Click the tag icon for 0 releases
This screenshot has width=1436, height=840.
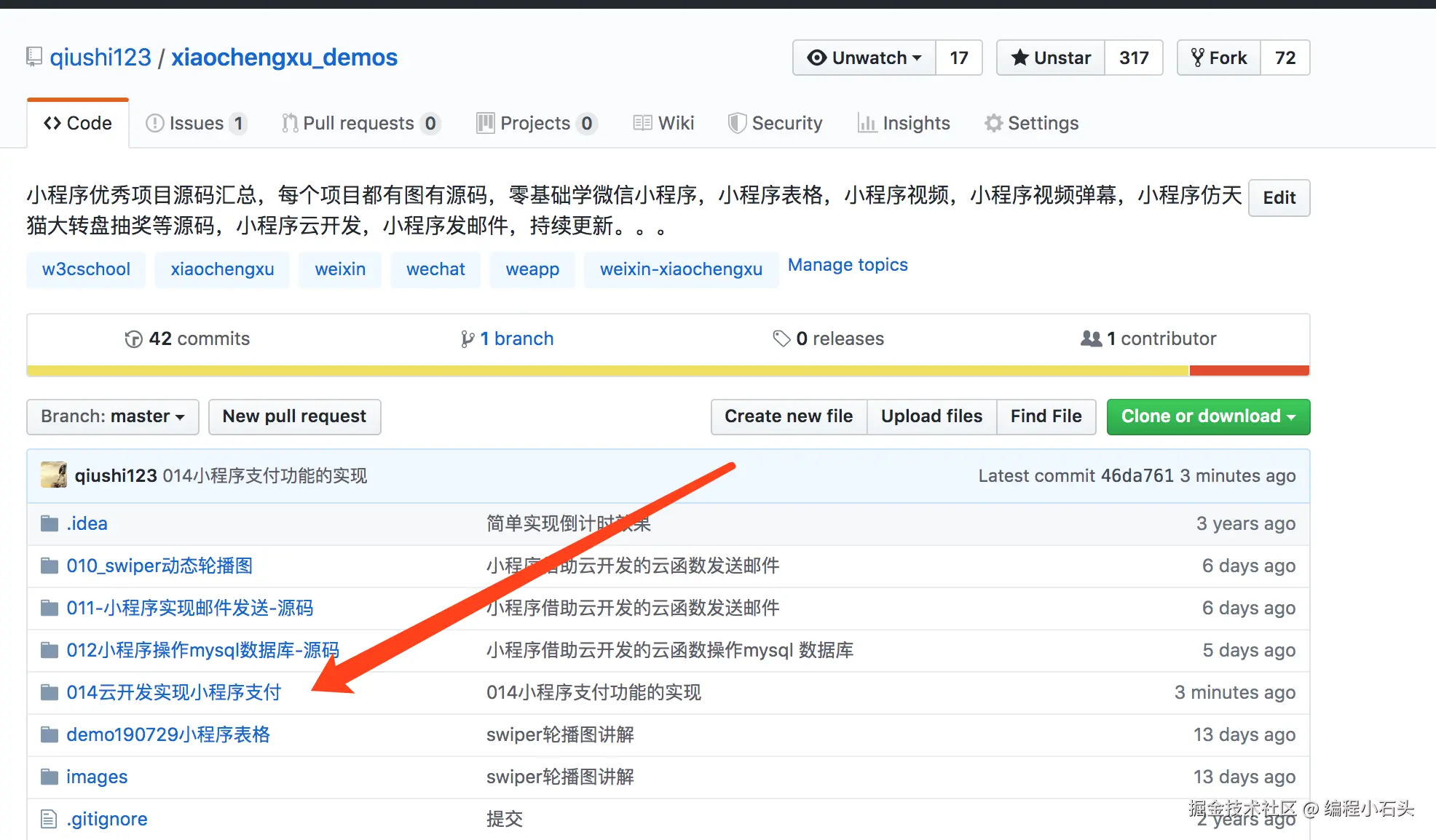coord(781,338)
